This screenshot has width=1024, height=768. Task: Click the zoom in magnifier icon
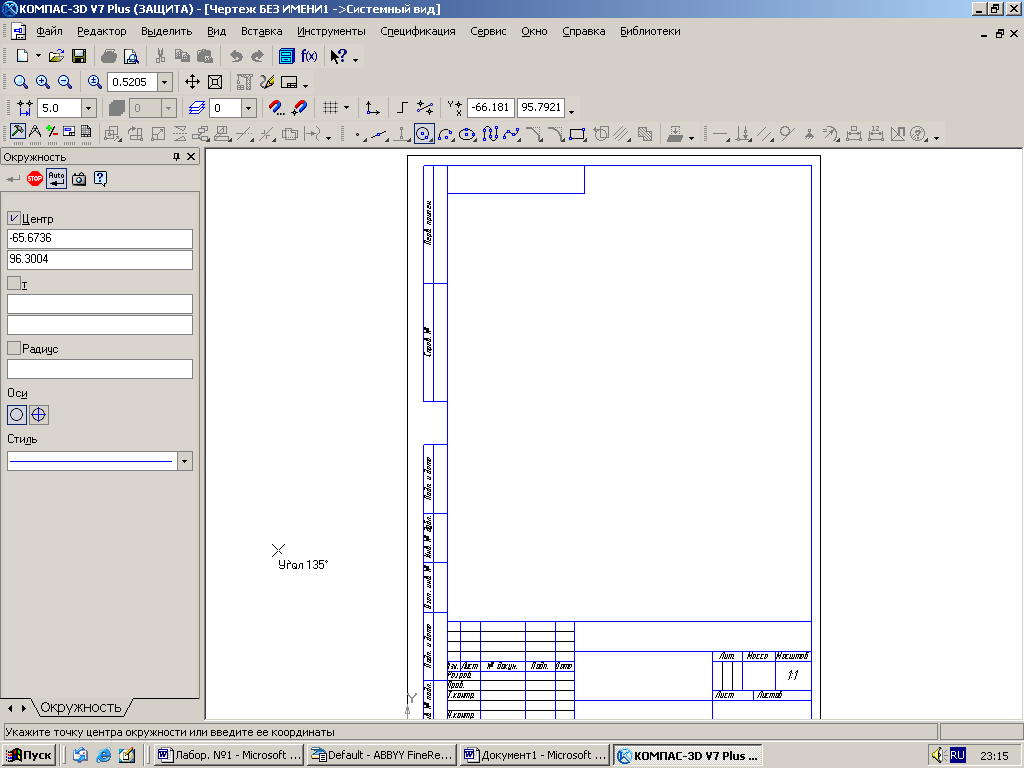(x=43, y=82)
